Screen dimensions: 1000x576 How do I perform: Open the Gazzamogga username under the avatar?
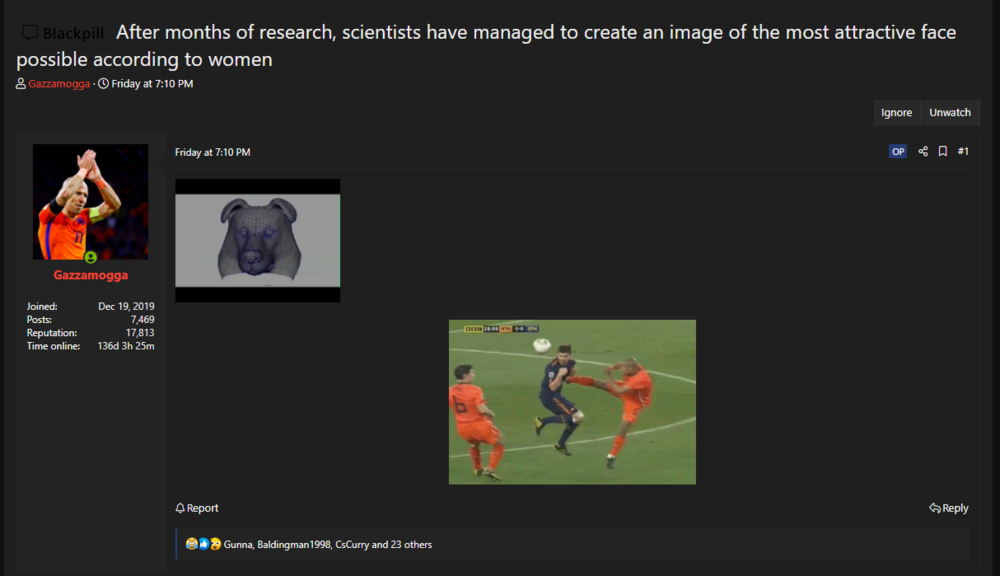click(91, 275)
